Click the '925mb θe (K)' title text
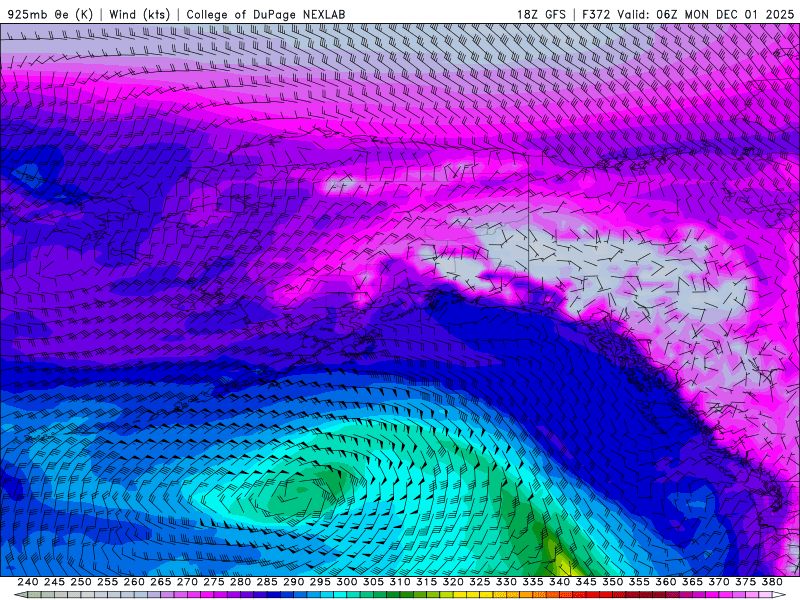This screenshot has width=800, height=600. pyautogui.click(x=49, y=14)
